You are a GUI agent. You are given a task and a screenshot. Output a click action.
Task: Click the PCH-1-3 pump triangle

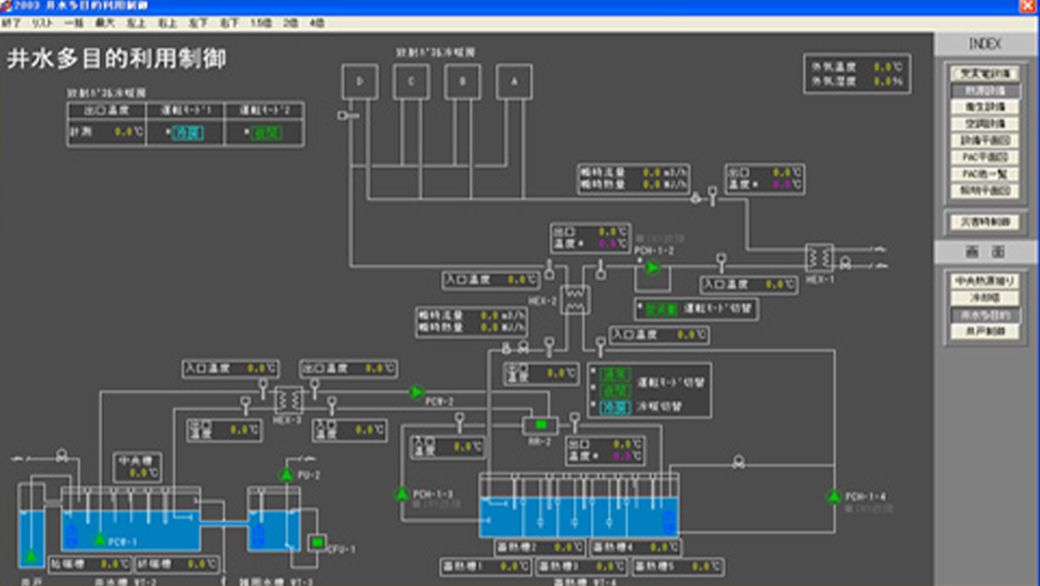point(402,493)
